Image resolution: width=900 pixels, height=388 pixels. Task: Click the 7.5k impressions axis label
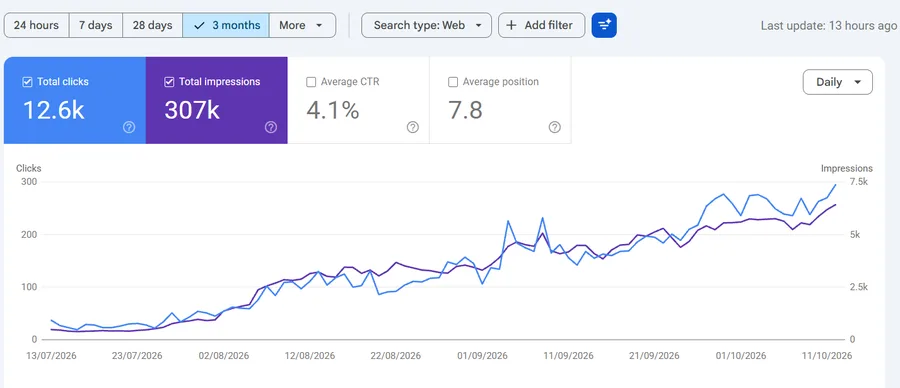tap(859, 182)
